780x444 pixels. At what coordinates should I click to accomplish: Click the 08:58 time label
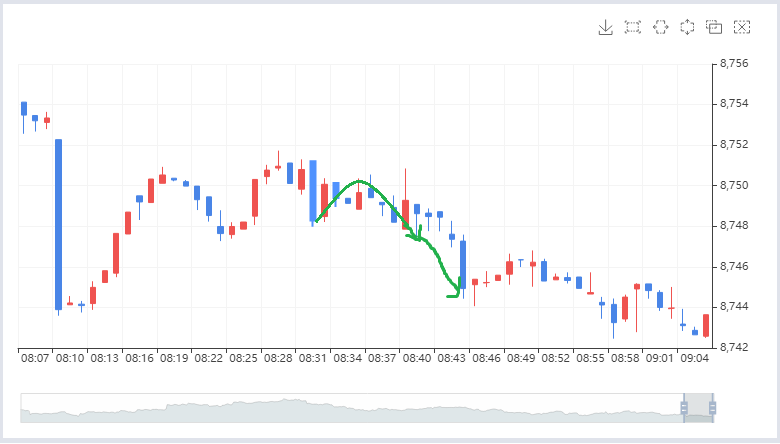coord(625,358)
